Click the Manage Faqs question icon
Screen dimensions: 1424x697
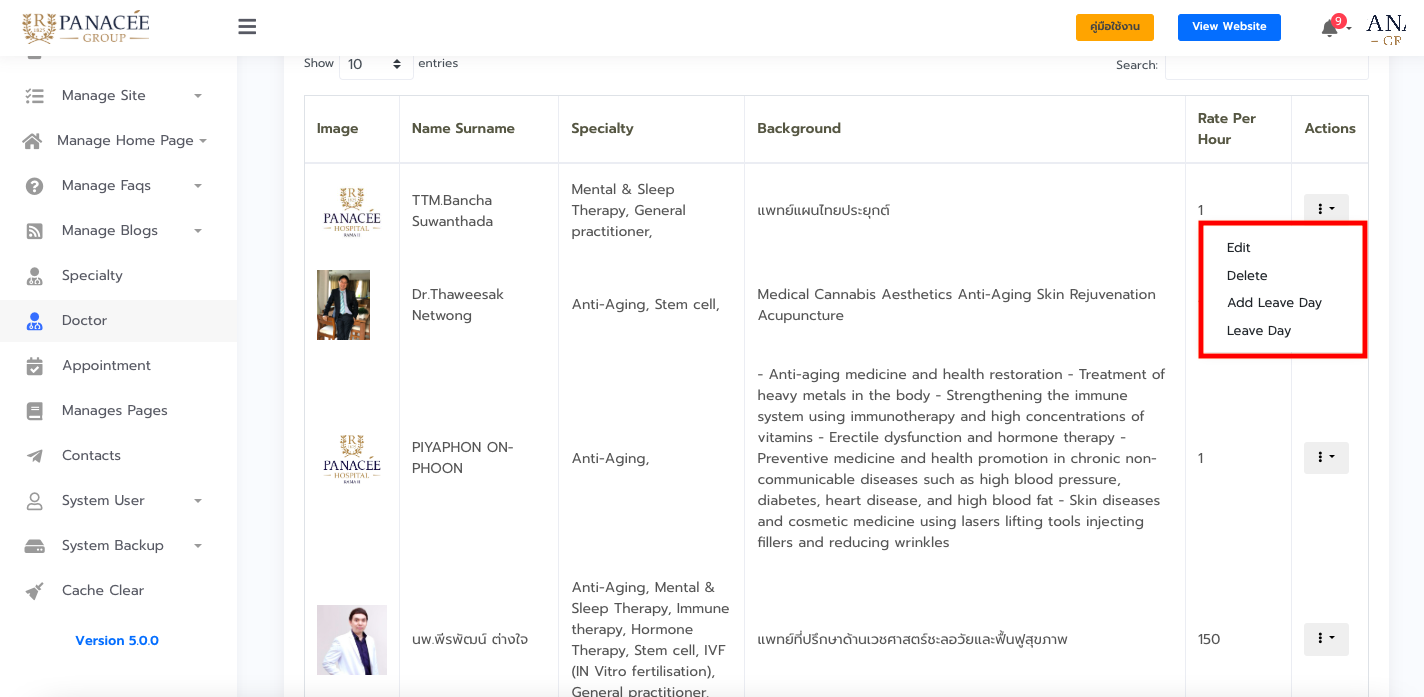coord(34,186)
